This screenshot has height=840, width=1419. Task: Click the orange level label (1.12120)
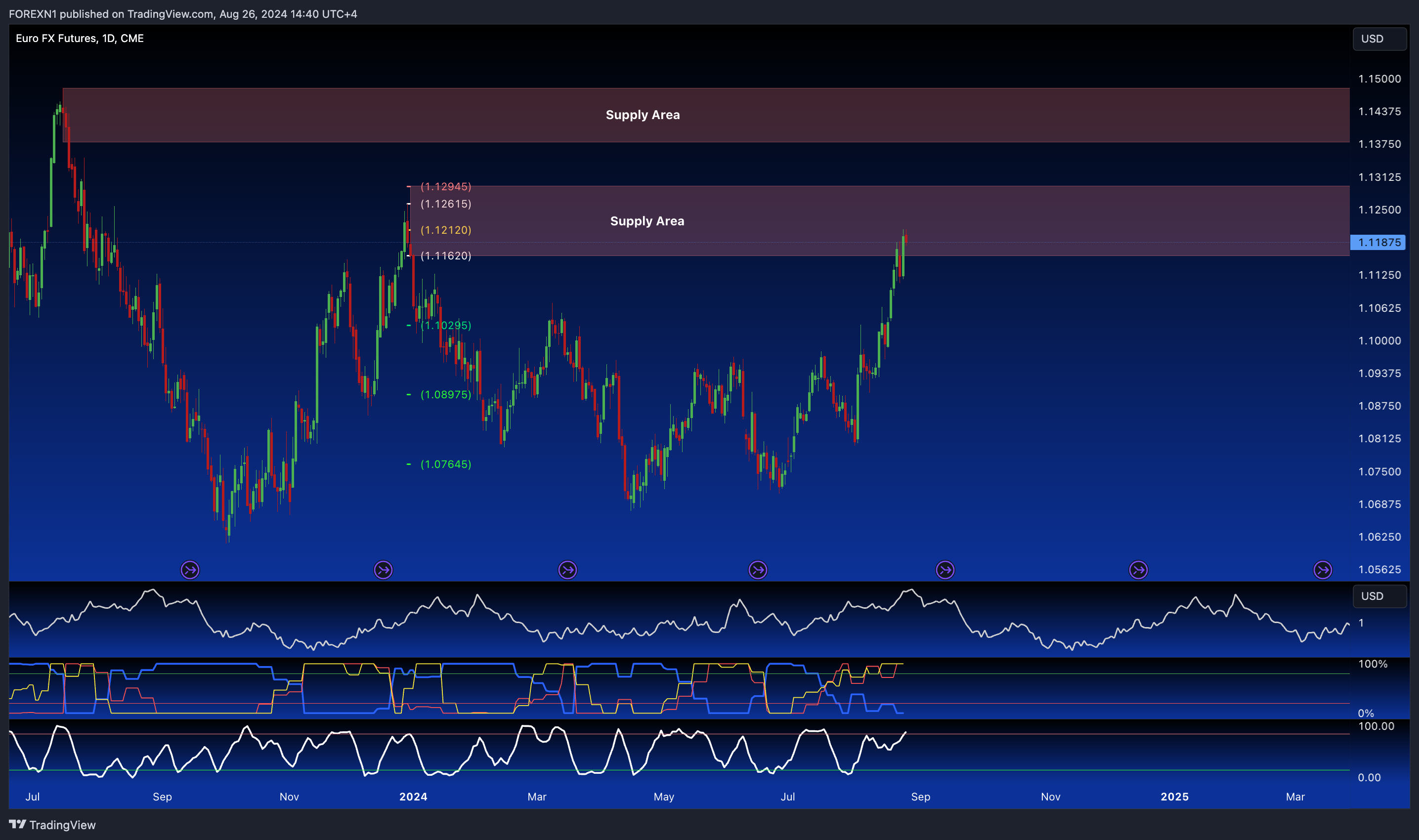446,230
